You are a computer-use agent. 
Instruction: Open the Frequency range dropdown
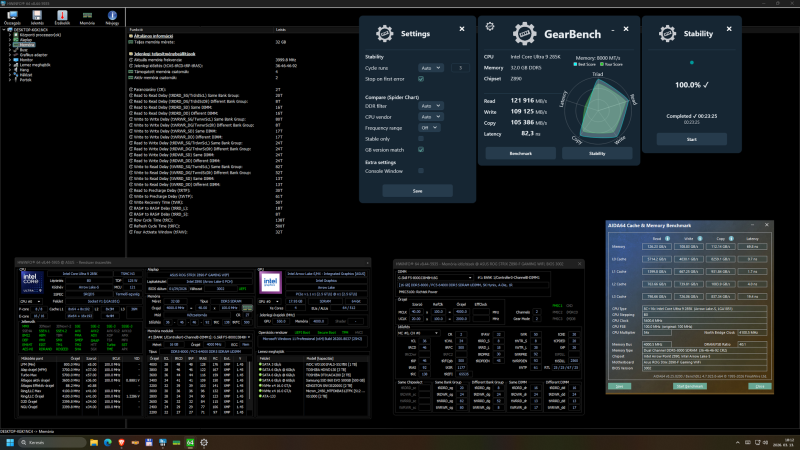click(429, 128)
